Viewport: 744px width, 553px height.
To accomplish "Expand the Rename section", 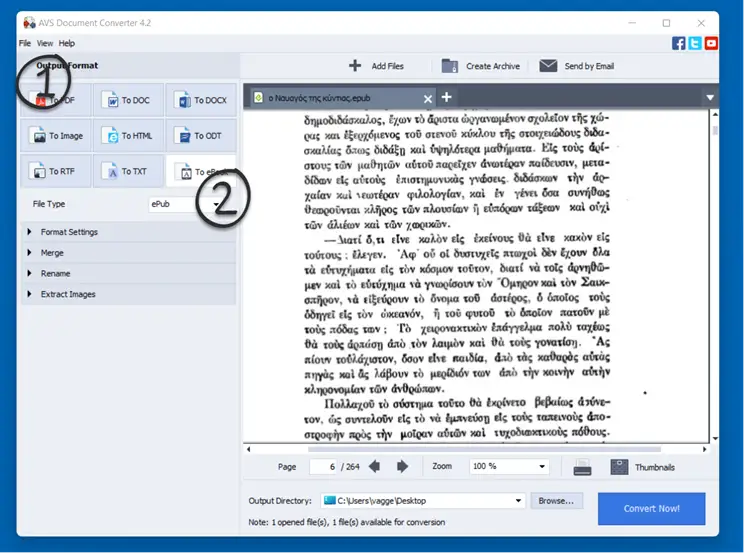I will click(129, 273).
